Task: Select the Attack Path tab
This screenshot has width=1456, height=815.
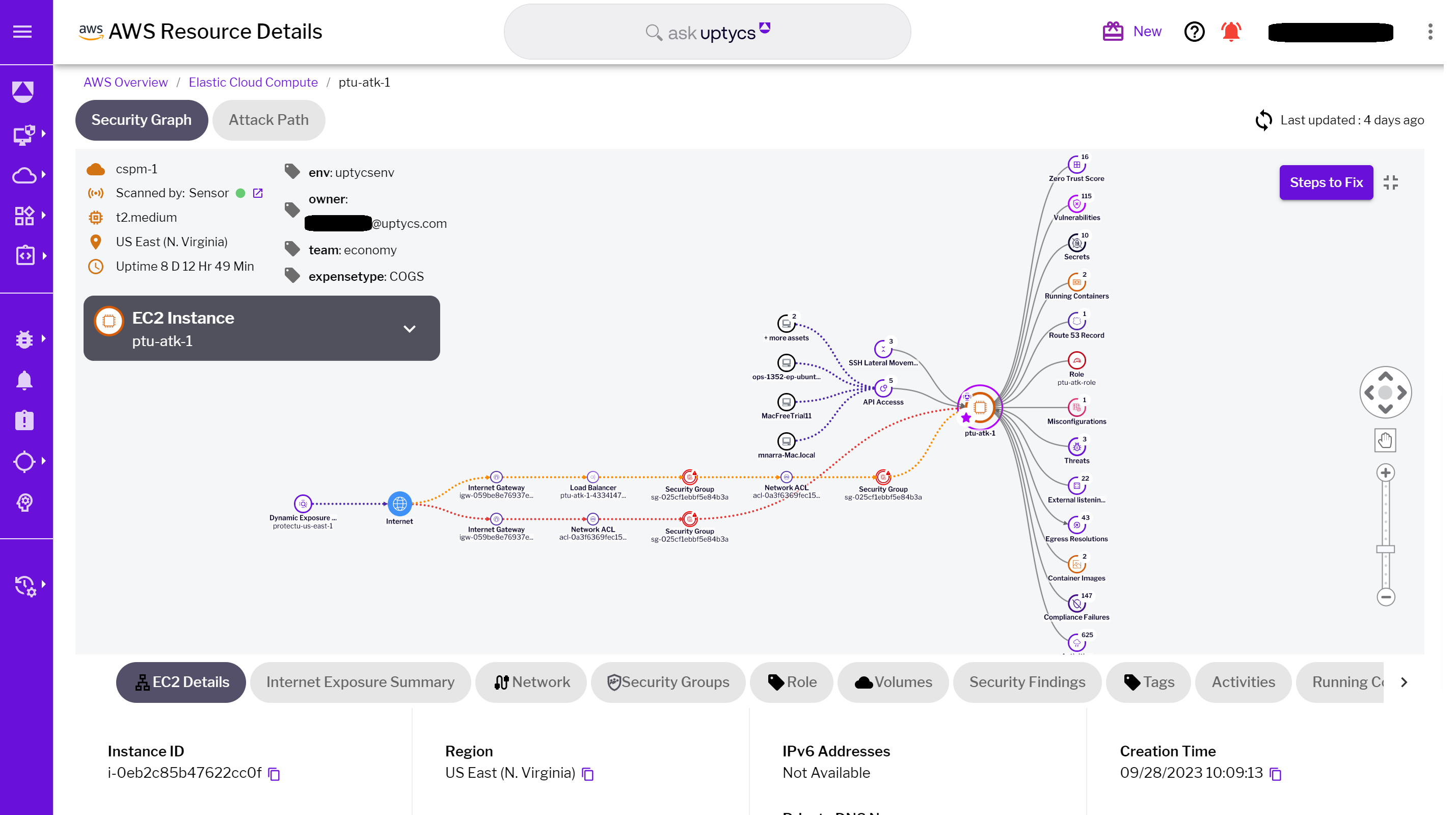Action: tap(268, 120)
